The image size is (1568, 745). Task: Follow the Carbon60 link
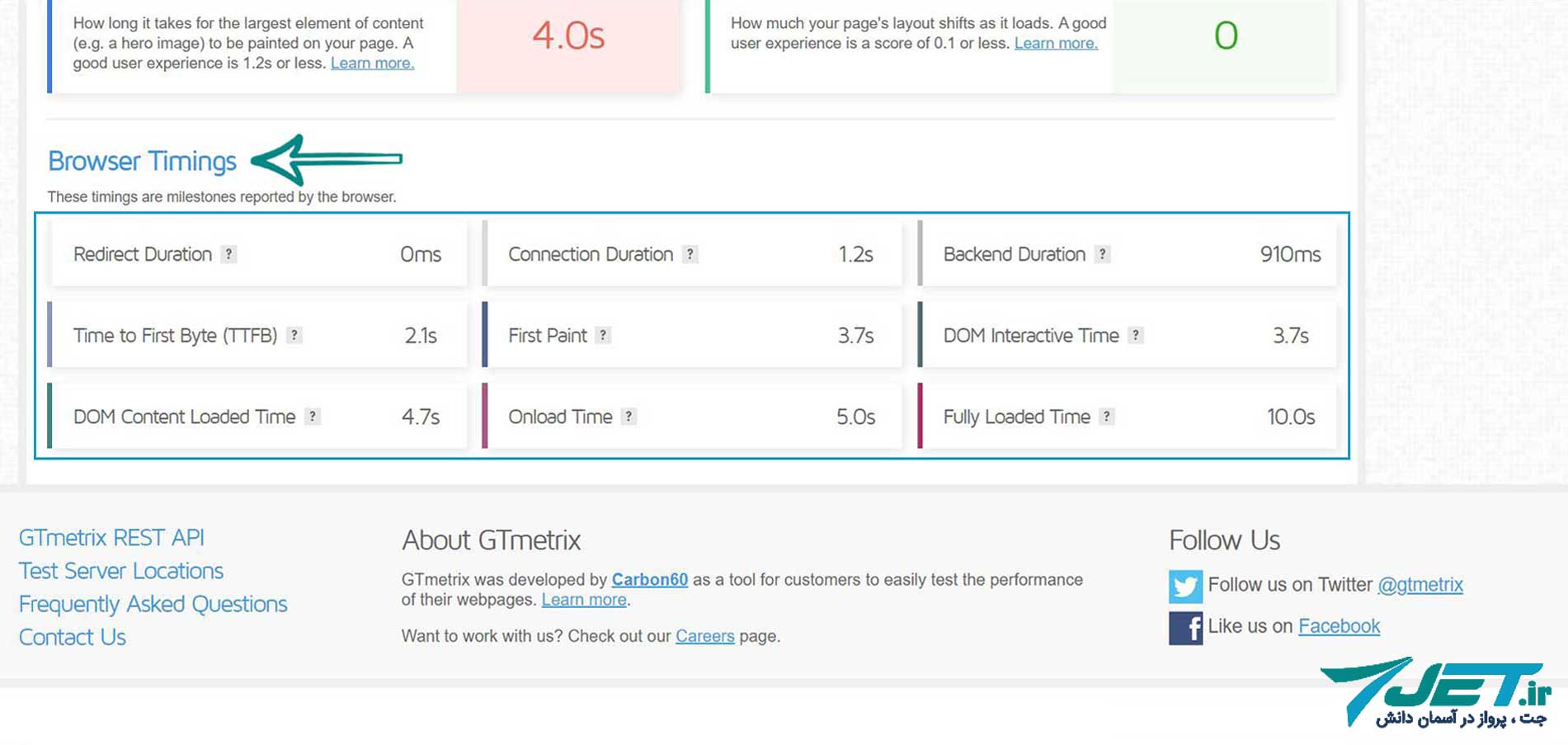coord(650,580)
